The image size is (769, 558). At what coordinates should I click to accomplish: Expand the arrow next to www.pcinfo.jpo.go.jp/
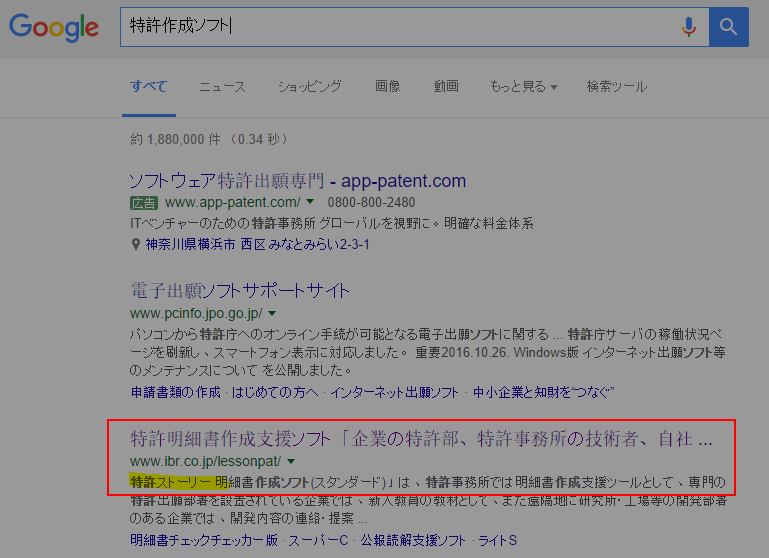(x=272, y=313)
